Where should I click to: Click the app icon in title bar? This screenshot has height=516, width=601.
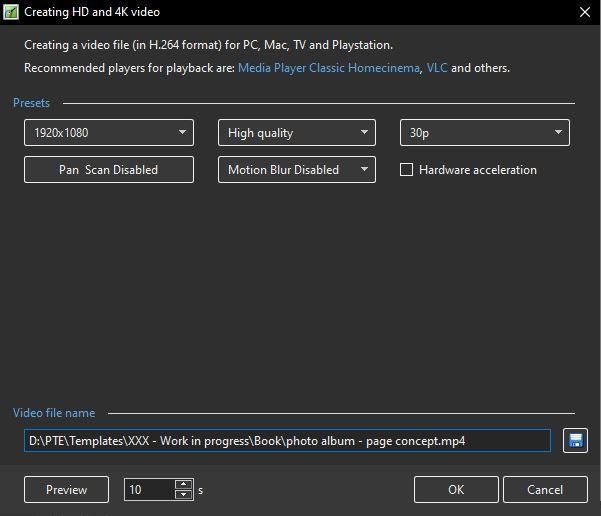click(x=10, y=12)
